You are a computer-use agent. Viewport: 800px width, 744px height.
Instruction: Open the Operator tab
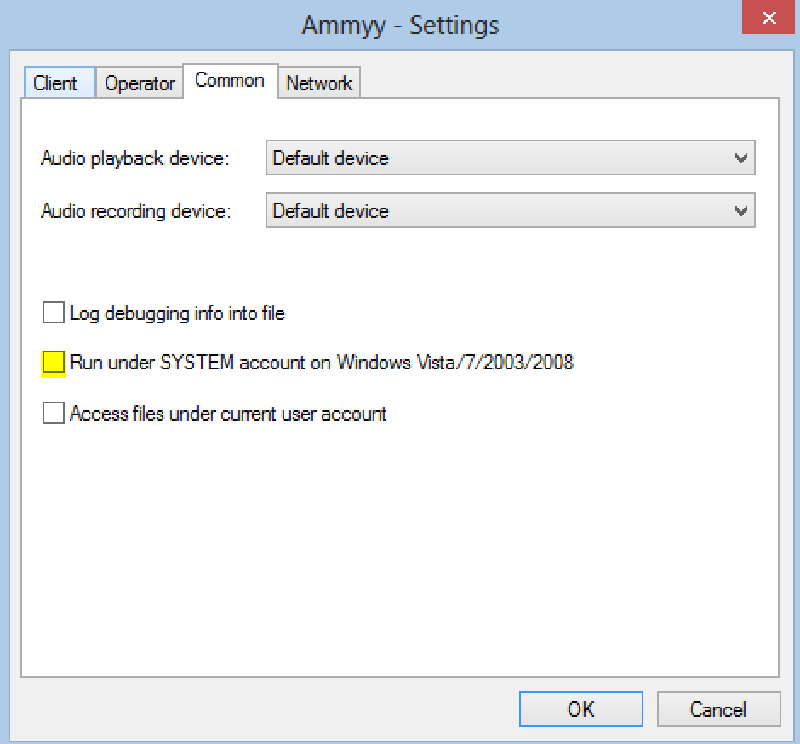pos(139,83)
